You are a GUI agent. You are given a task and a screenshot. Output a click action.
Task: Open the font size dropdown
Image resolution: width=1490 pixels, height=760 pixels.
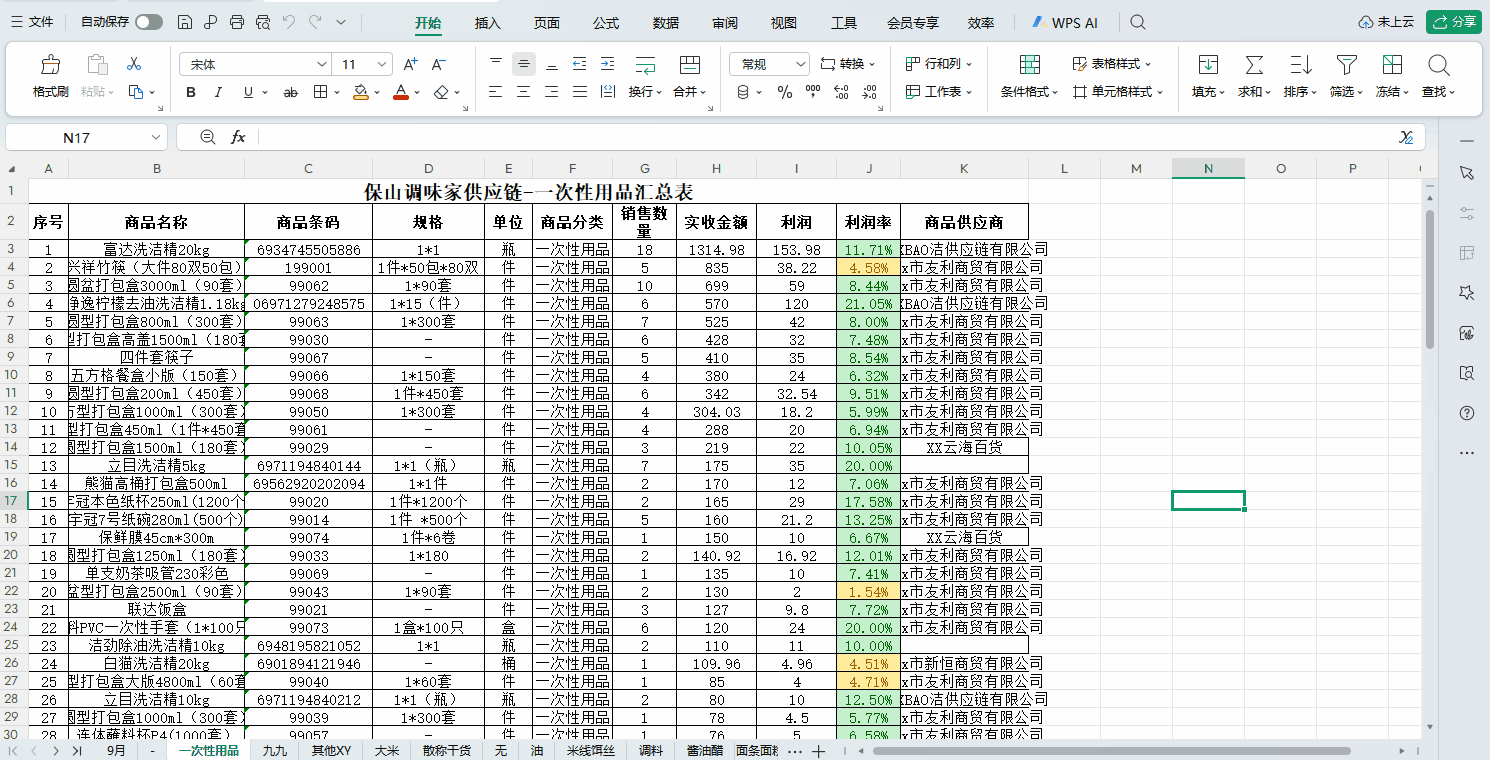point(383,64)
